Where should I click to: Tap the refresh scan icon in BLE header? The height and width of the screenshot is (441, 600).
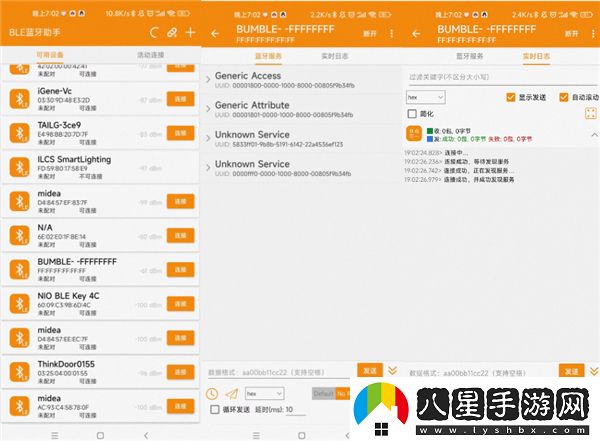point(153,34)
